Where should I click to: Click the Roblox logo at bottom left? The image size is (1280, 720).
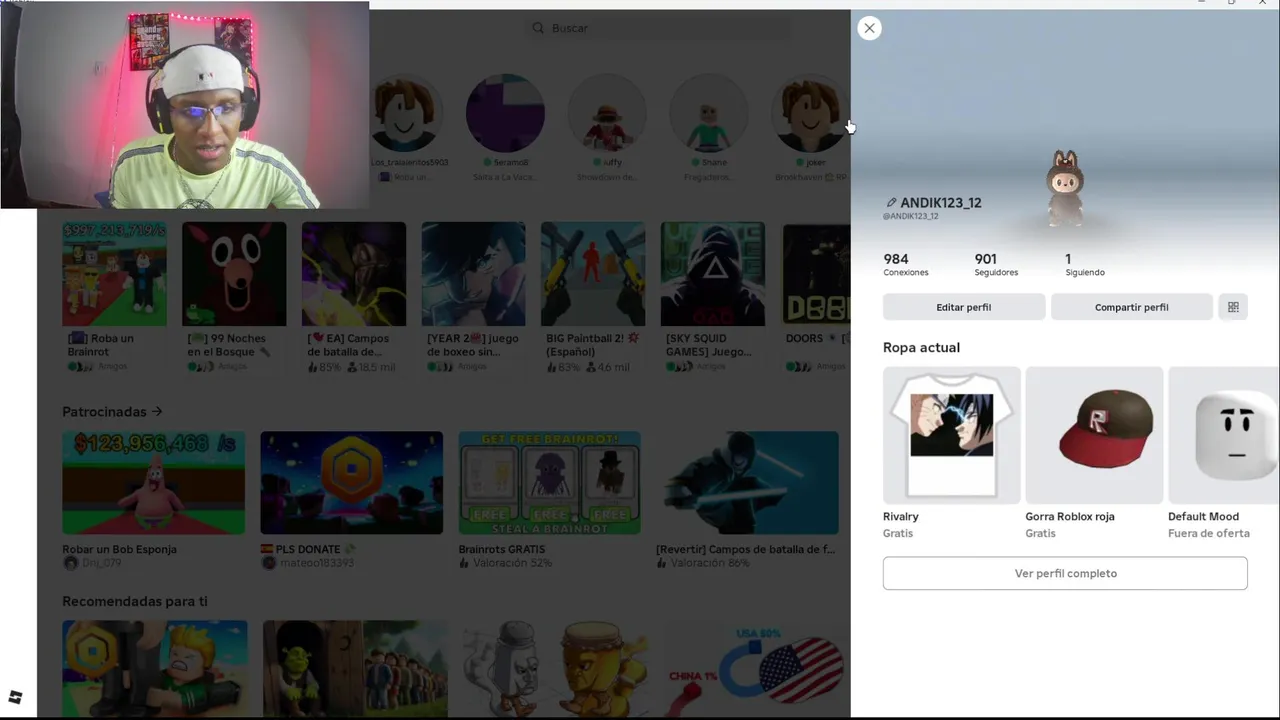[x=15, y=697]
